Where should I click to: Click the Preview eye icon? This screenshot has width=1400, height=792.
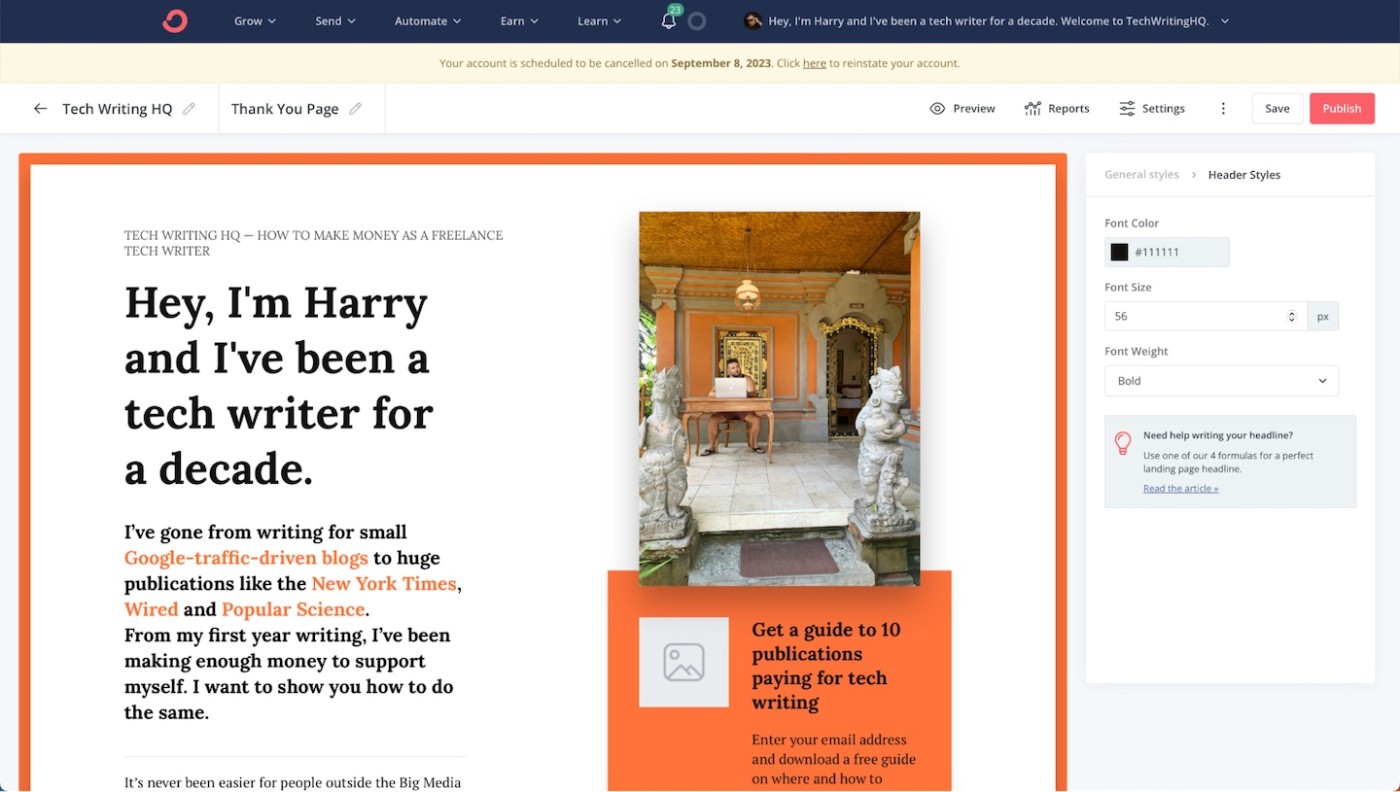(937, 108)
